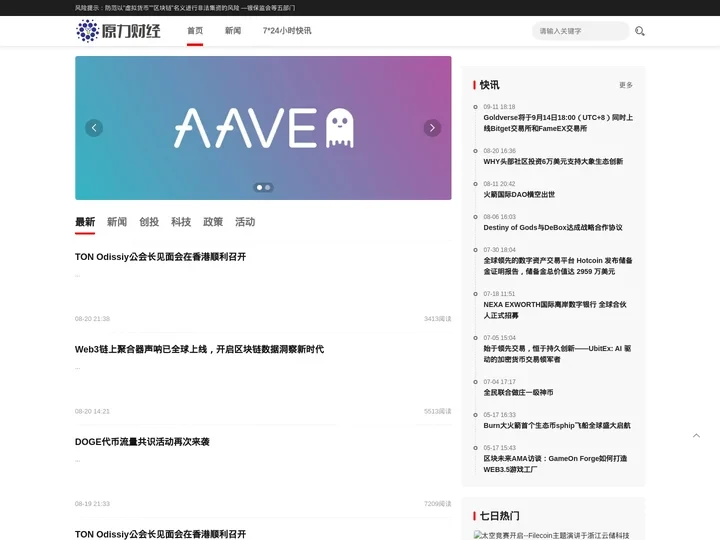Click the keyword search input field
Viewport: 720px width, 540px height.
[580, 31]
